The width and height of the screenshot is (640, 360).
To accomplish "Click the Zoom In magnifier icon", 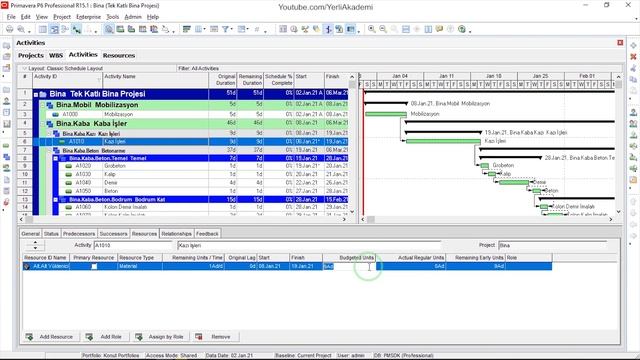I will [x=371, y=29].
